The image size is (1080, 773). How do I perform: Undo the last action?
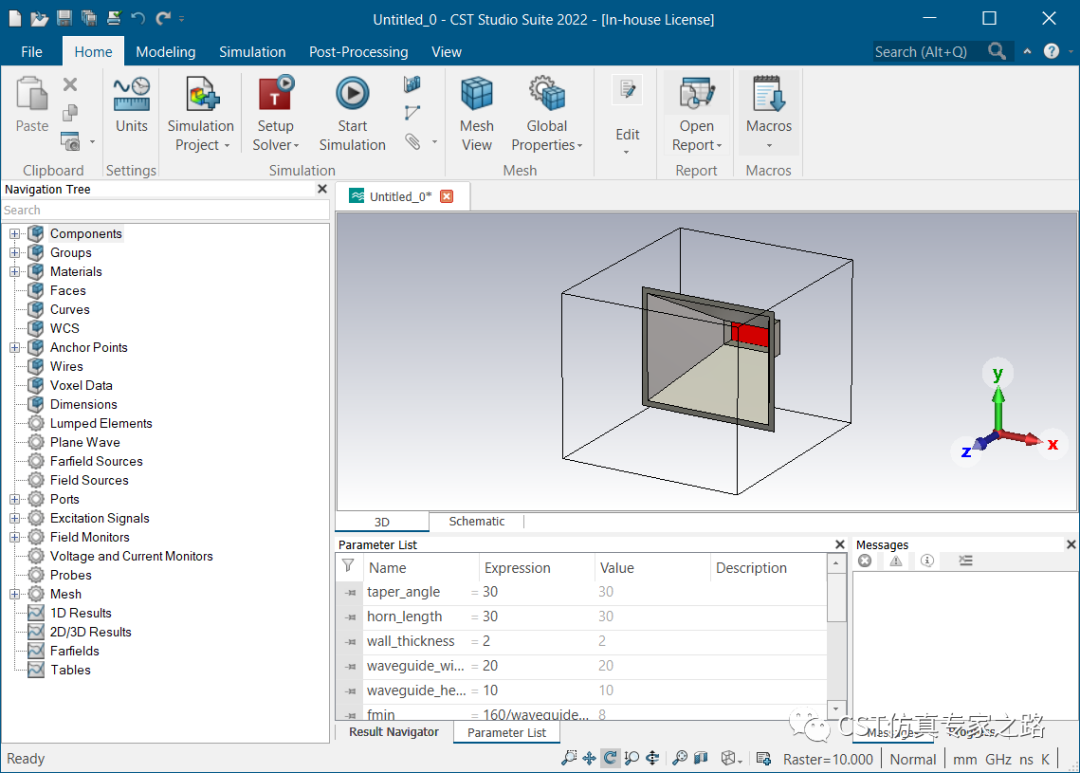pyautogui.click(x=138, y=19)
